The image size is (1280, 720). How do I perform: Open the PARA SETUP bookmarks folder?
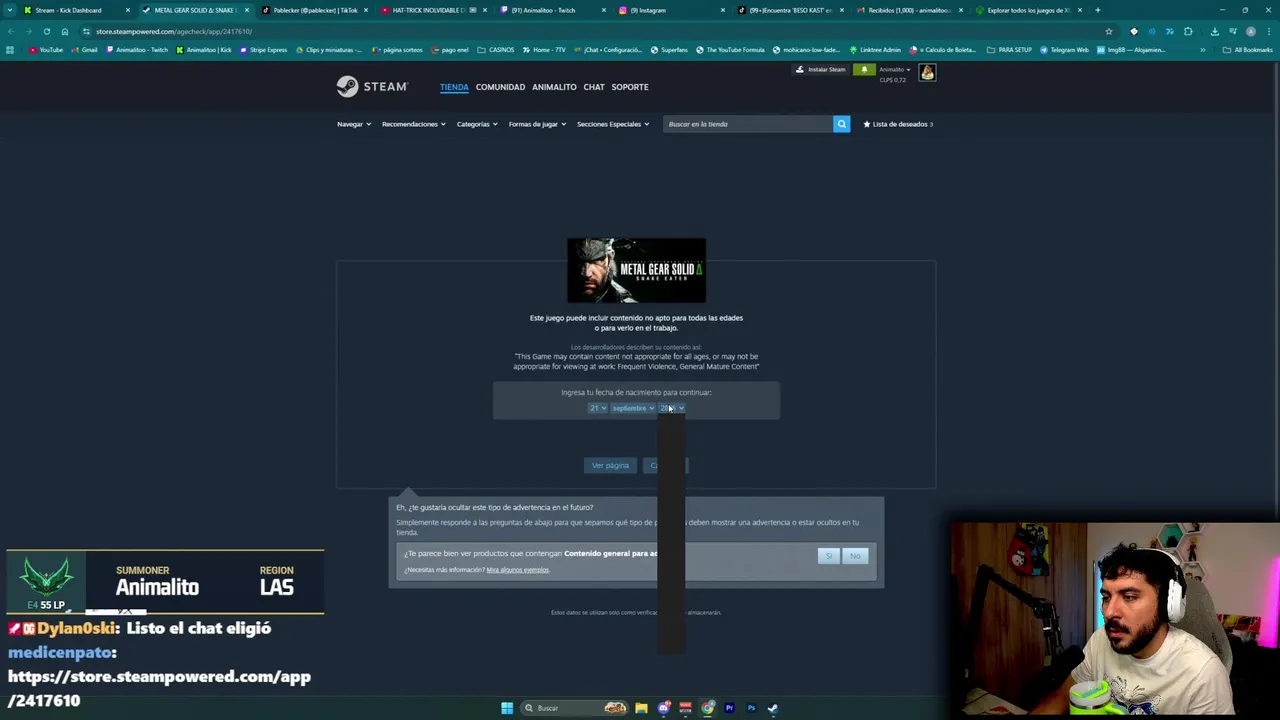pyautogui.click(x=1010, y=50)
